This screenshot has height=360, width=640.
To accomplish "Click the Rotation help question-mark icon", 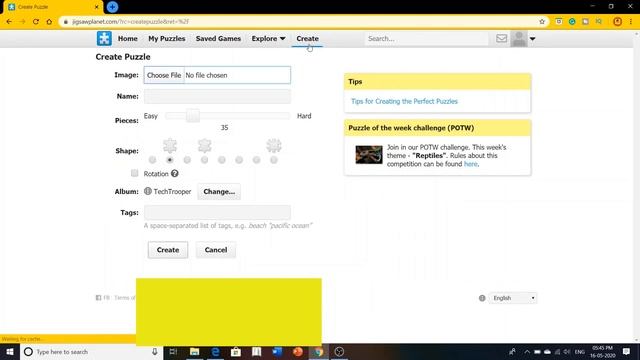I will coord(175,173).
